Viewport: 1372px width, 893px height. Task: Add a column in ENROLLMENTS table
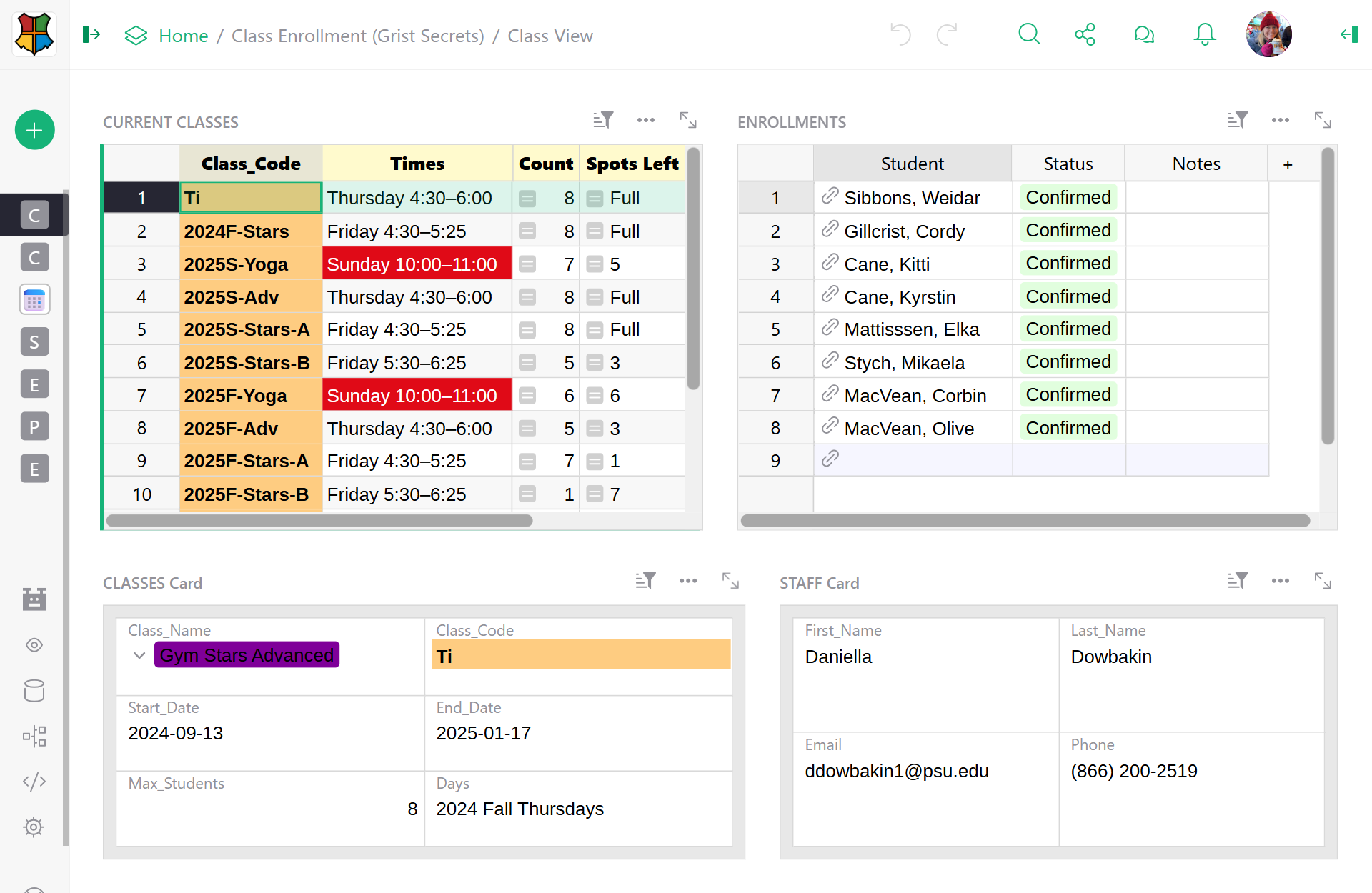tap(1288, 164)
